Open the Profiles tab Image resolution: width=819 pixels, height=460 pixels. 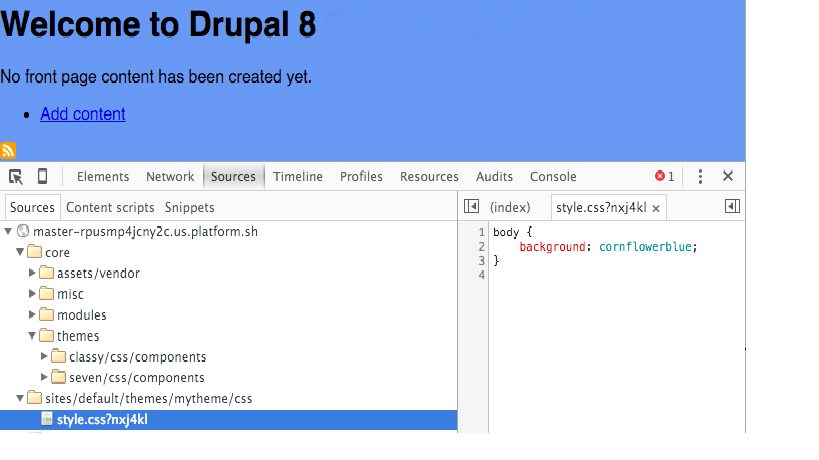tap(361, 177)
